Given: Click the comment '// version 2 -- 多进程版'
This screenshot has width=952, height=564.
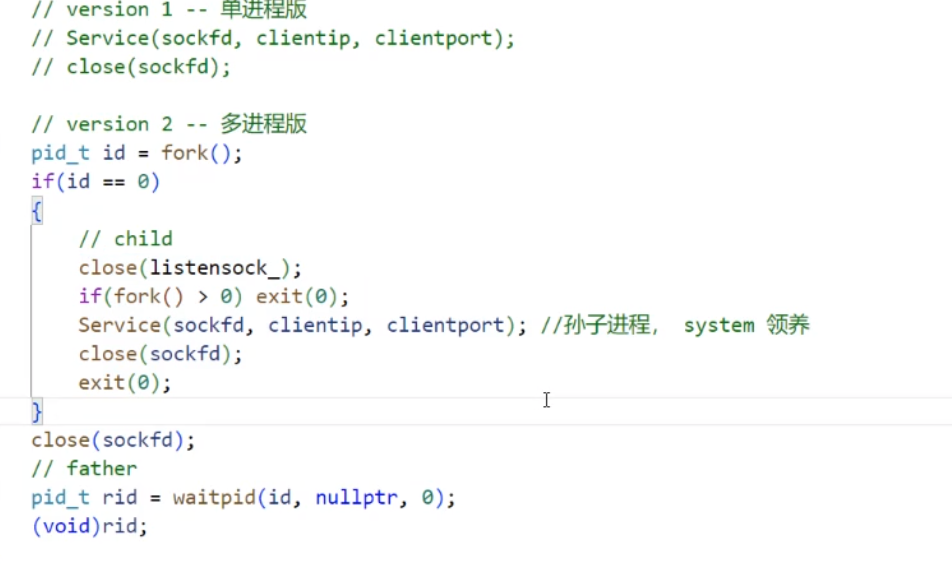Looking at the screenshot, I should point(169,124).
